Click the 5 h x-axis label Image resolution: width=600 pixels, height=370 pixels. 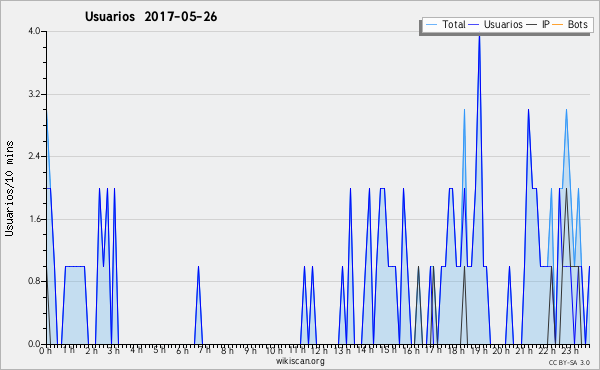pyautogui.click(x=159, y=350)
